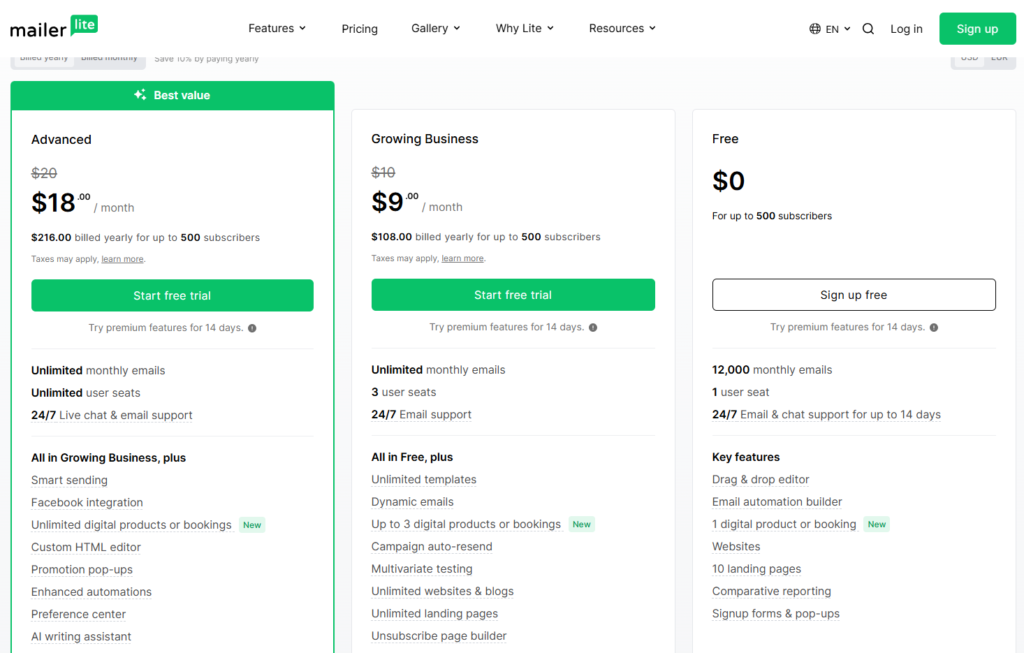This screenshot has width=1024, height=653.
Task: Click the Sign up button
Action: coord(977,29)
